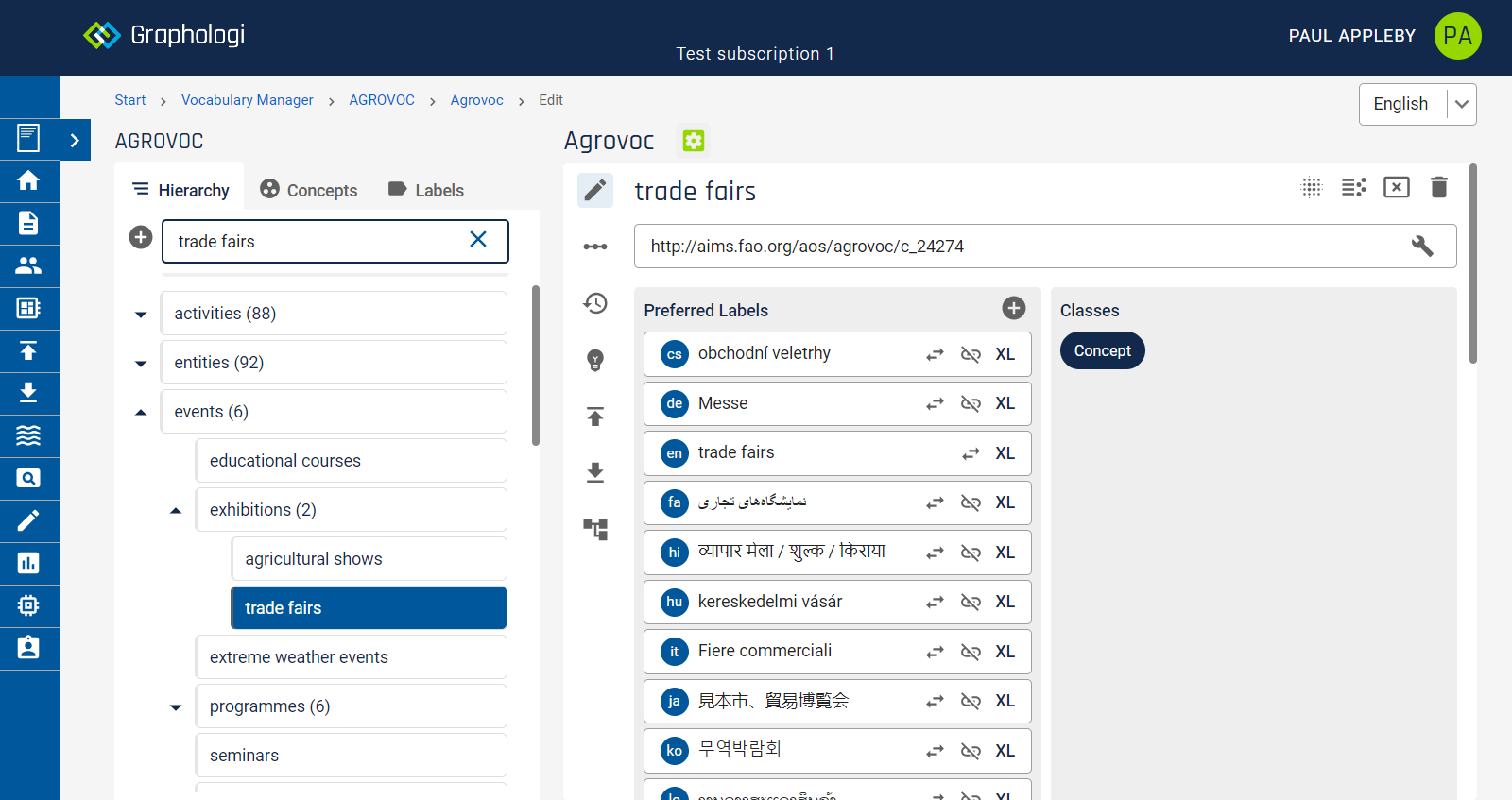Click the download icon in left sidebar
This screenshot has height=800, width=1512.
point(28,393)
